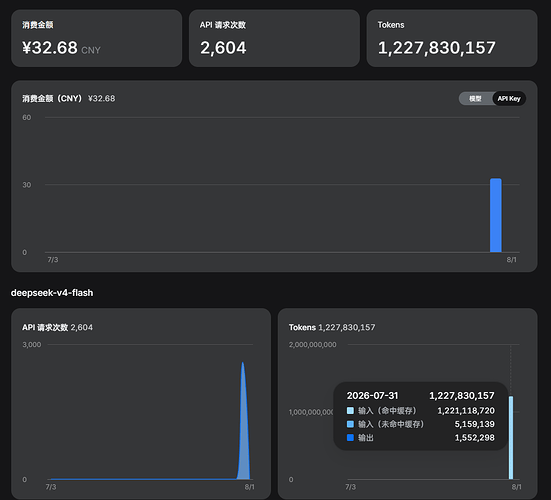551x500 pixels.
Task: Click the Tokens chart title in lower panel
Action: (x=302, y=327)
